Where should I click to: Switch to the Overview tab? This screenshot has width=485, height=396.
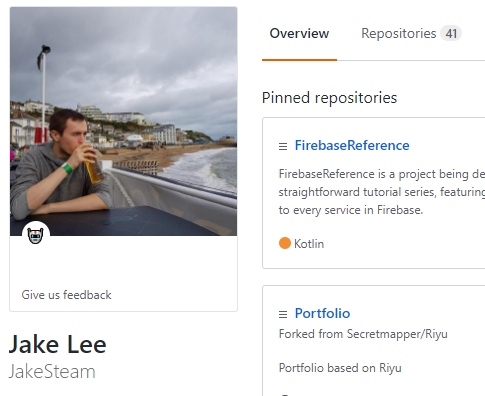coord(299,33)
